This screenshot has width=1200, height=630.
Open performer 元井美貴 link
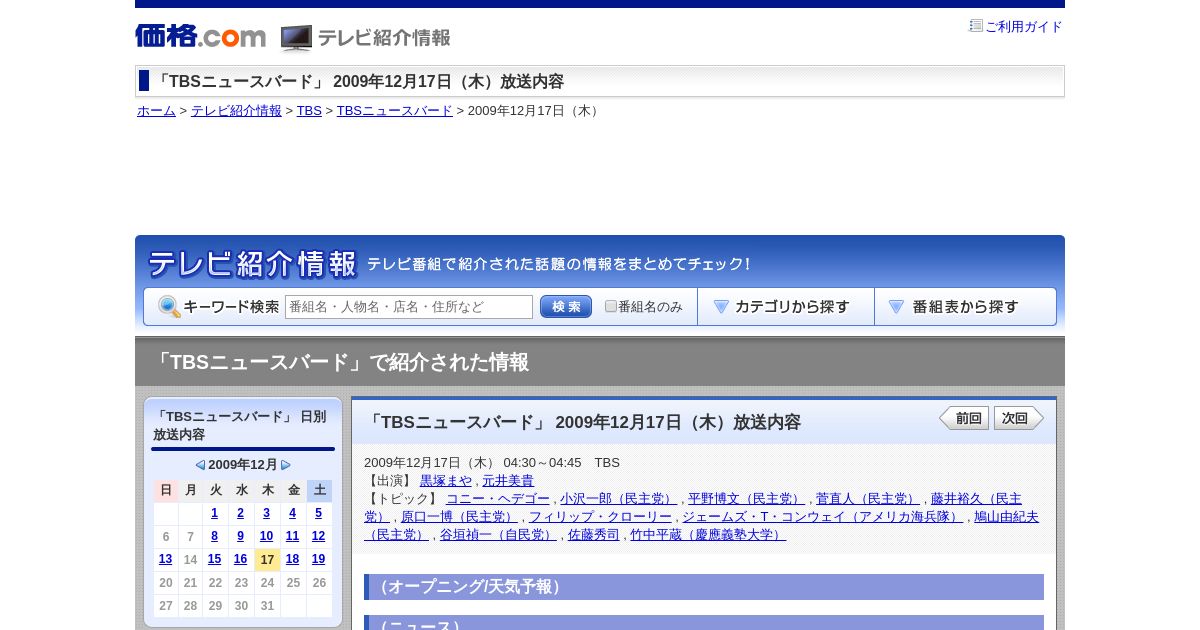(508, 481)
